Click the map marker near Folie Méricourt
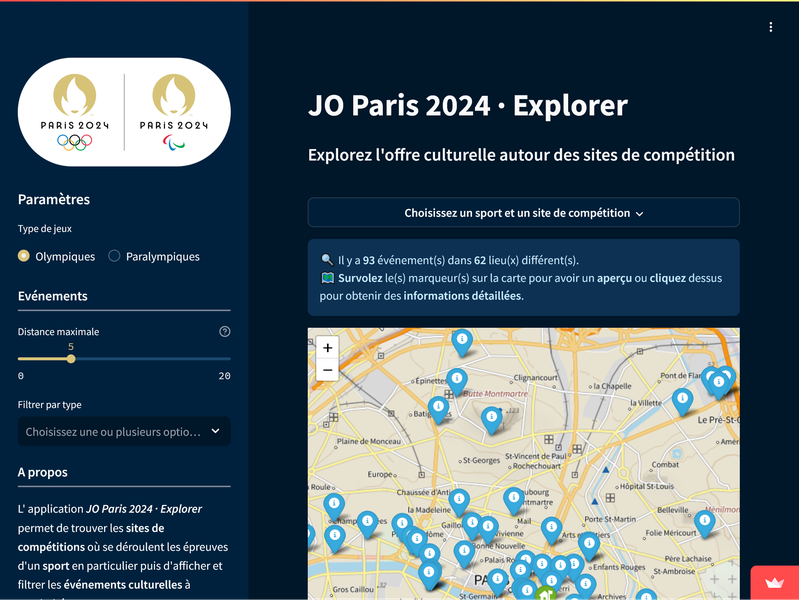The width and height of the screenshot is (799, 600). click(705, 522)
